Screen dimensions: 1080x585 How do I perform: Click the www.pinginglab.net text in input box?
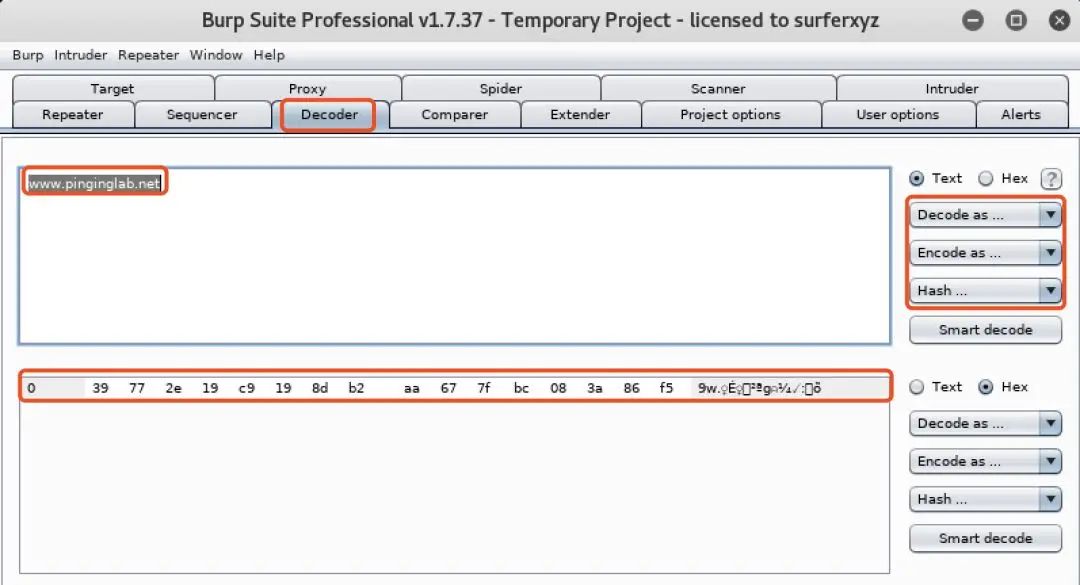tap(94, 183)
